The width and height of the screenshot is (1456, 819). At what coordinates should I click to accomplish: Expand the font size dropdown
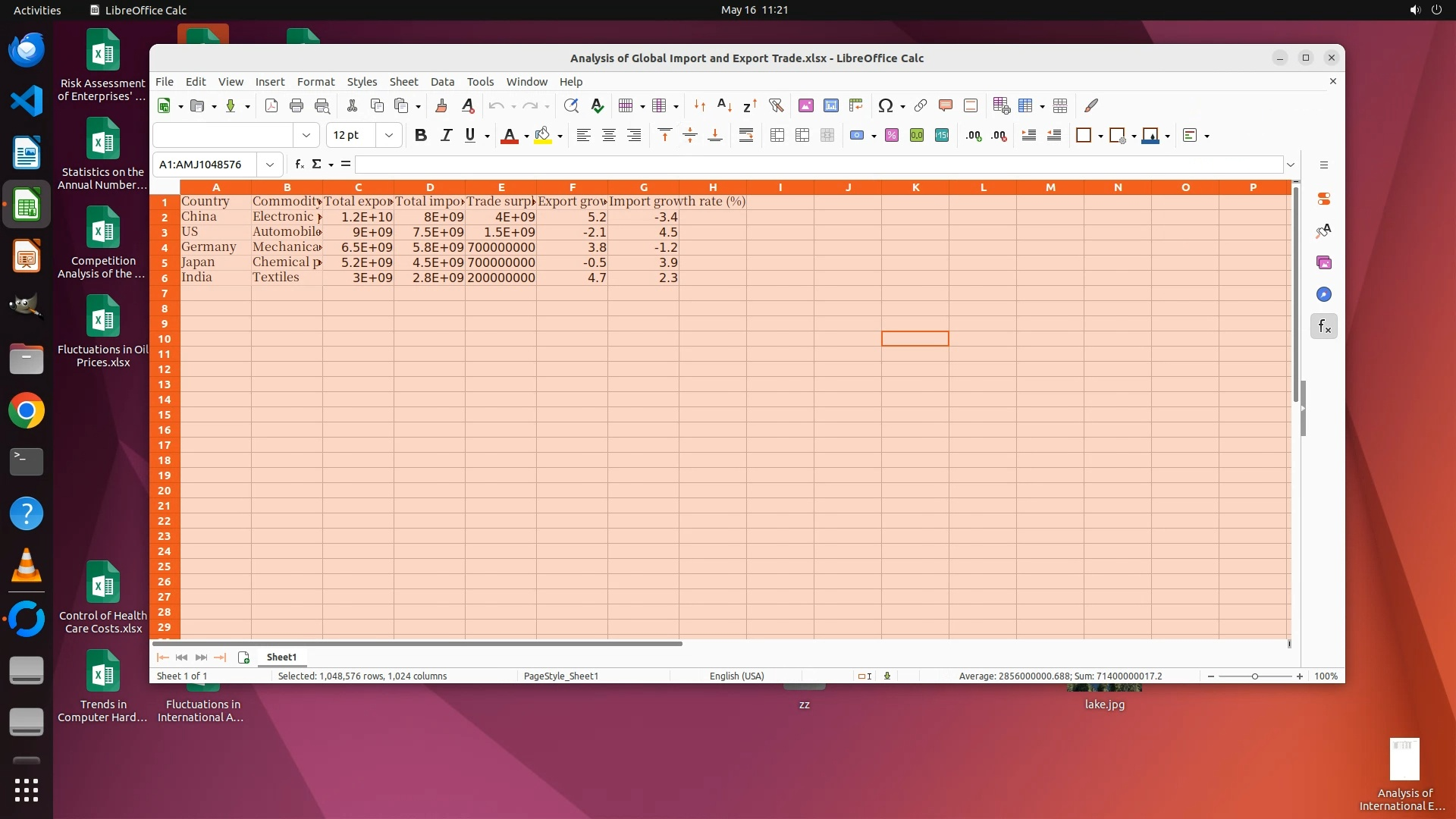tap(389, 135)
